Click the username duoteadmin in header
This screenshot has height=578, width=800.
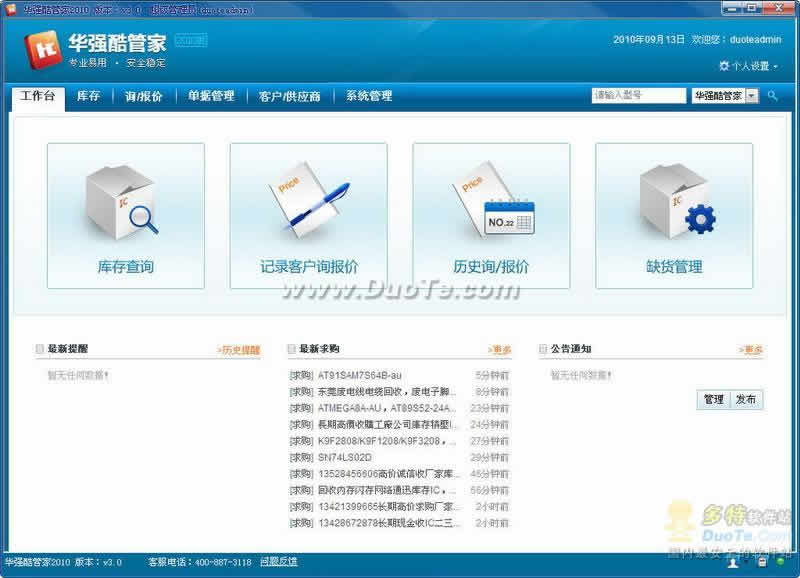[755, 40]
